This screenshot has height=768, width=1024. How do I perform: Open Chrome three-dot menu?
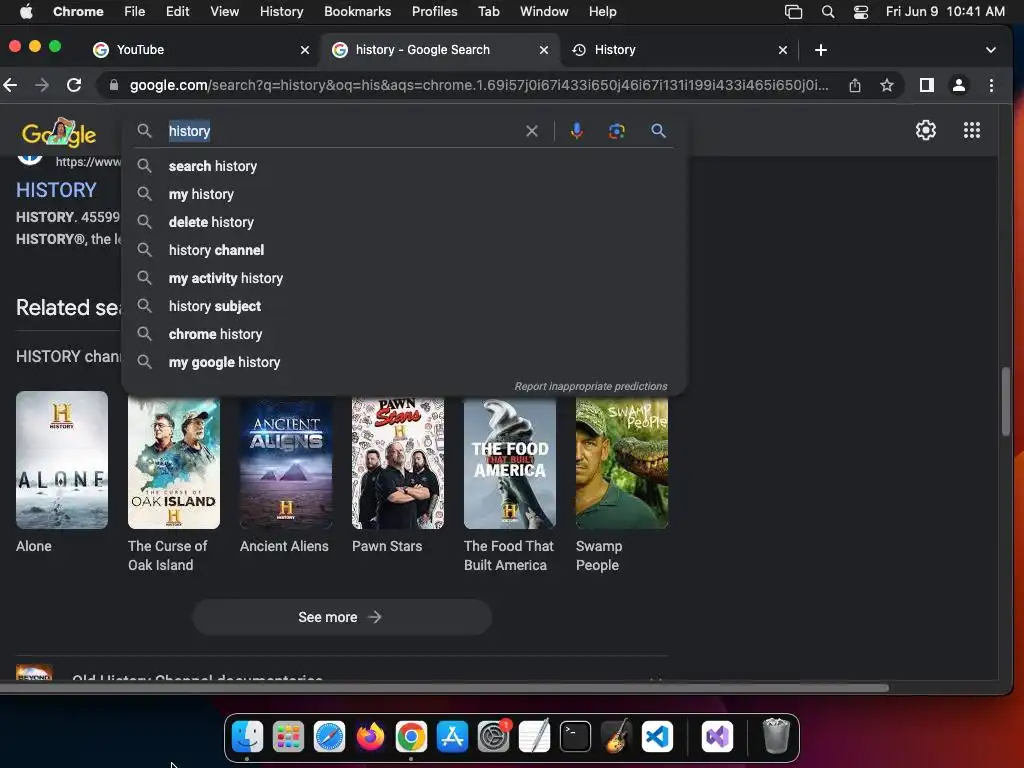[x=991, y=85]
